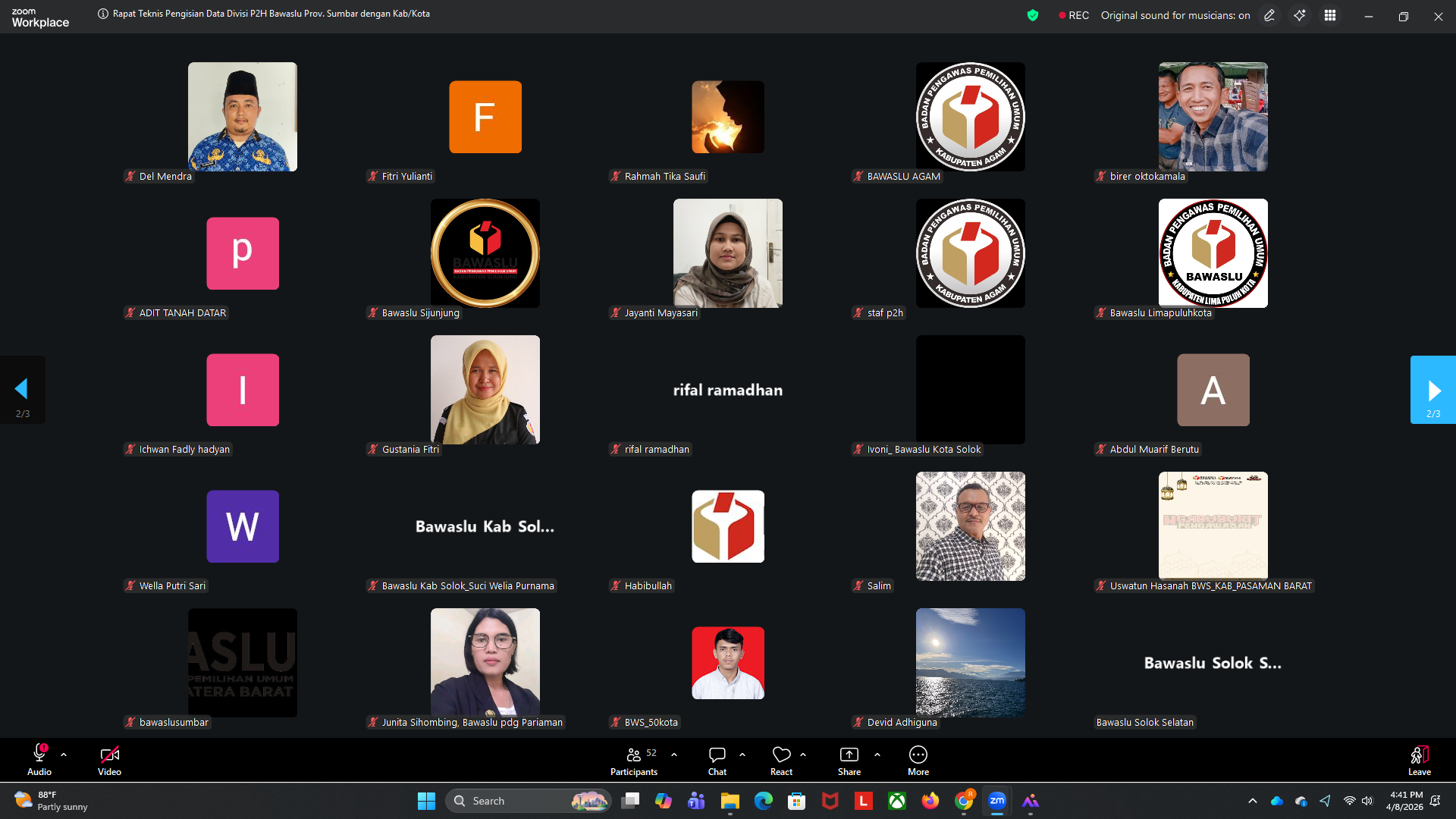This screenshot has height=819, width=1456.
Task: Click the green encryption shield icon
Action: [x=1033, y=15]
